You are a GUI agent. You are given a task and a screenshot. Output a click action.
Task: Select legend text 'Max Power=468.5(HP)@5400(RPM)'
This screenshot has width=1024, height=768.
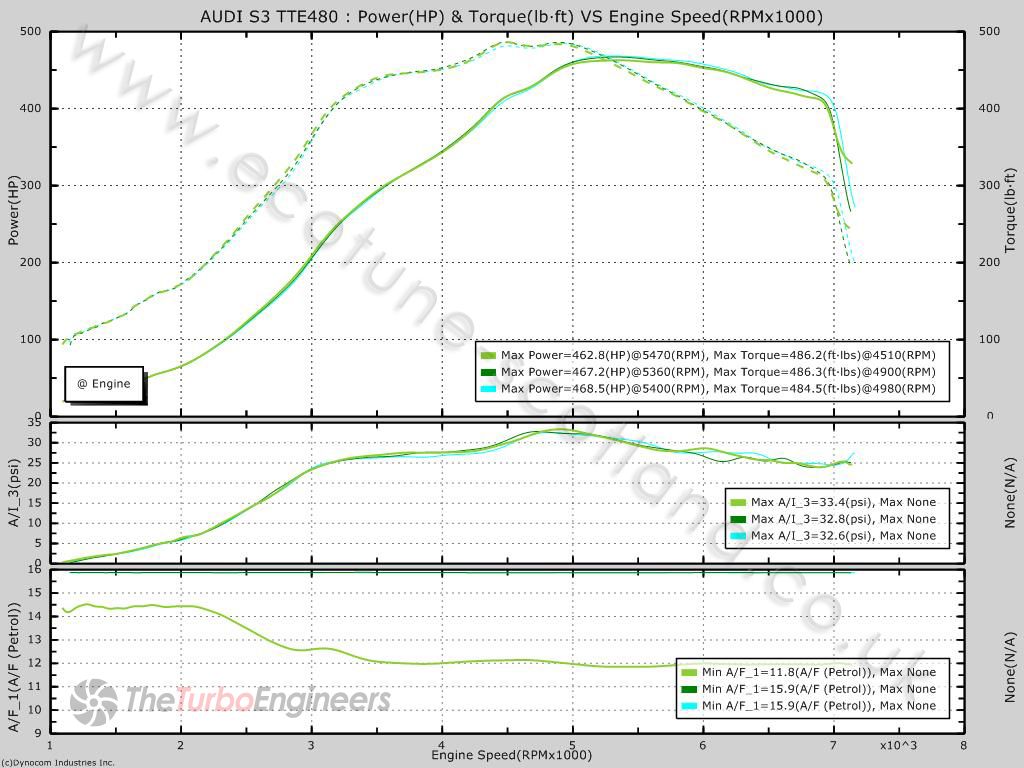(603, 389)
